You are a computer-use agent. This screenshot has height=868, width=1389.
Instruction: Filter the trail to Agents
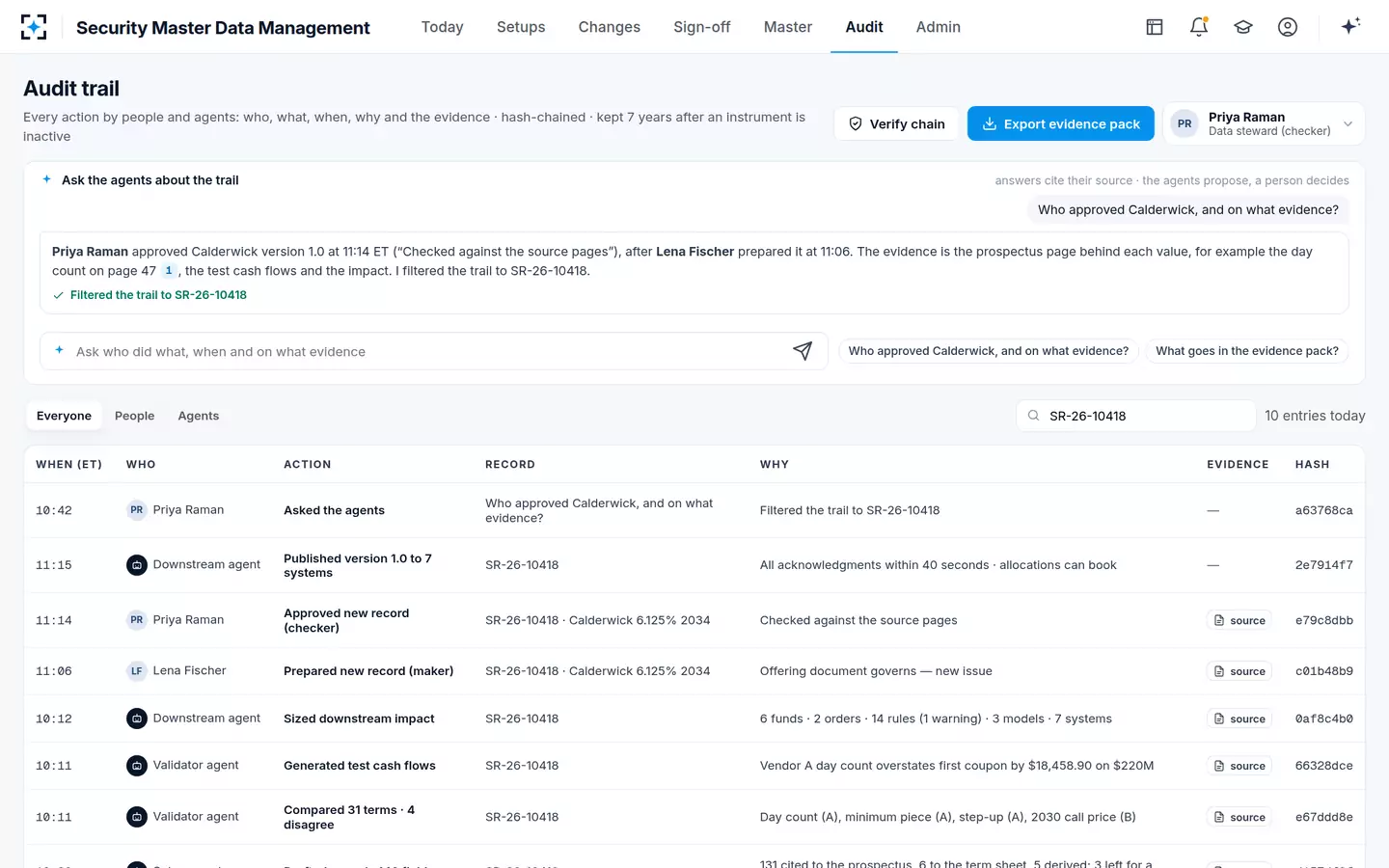pyautogui.click(x=199, y=416)
